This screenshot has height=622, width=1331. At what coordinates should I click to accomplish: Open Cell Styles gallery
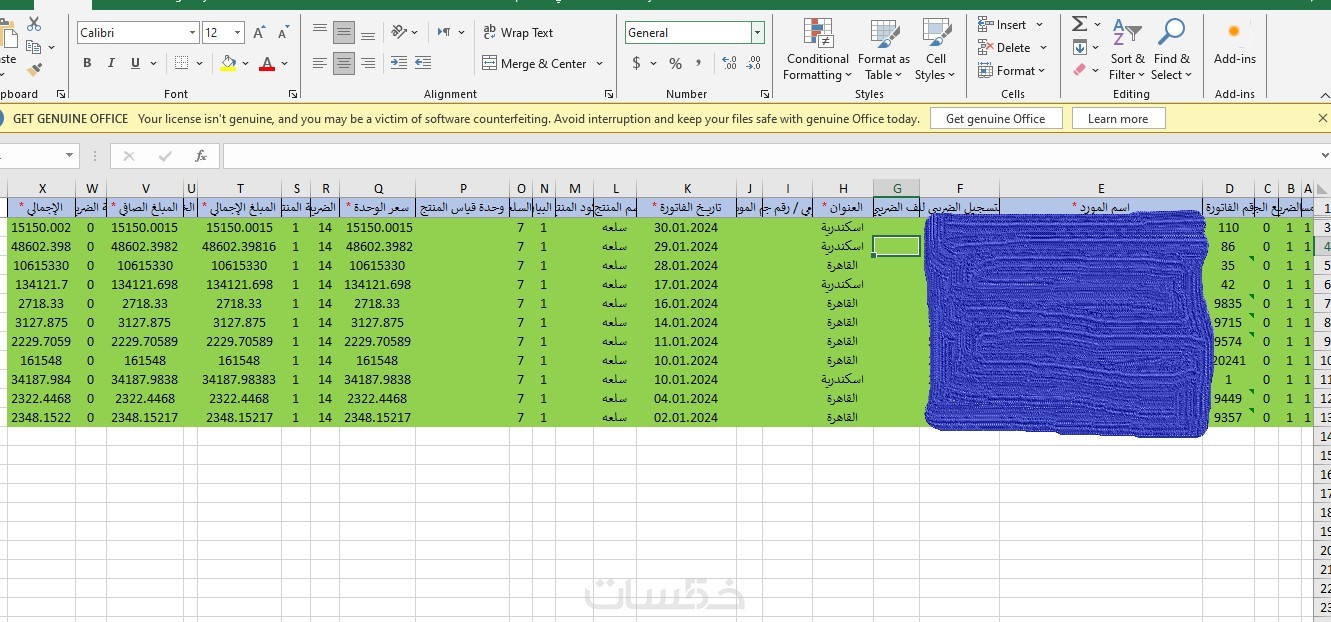[x=935, y=50]
